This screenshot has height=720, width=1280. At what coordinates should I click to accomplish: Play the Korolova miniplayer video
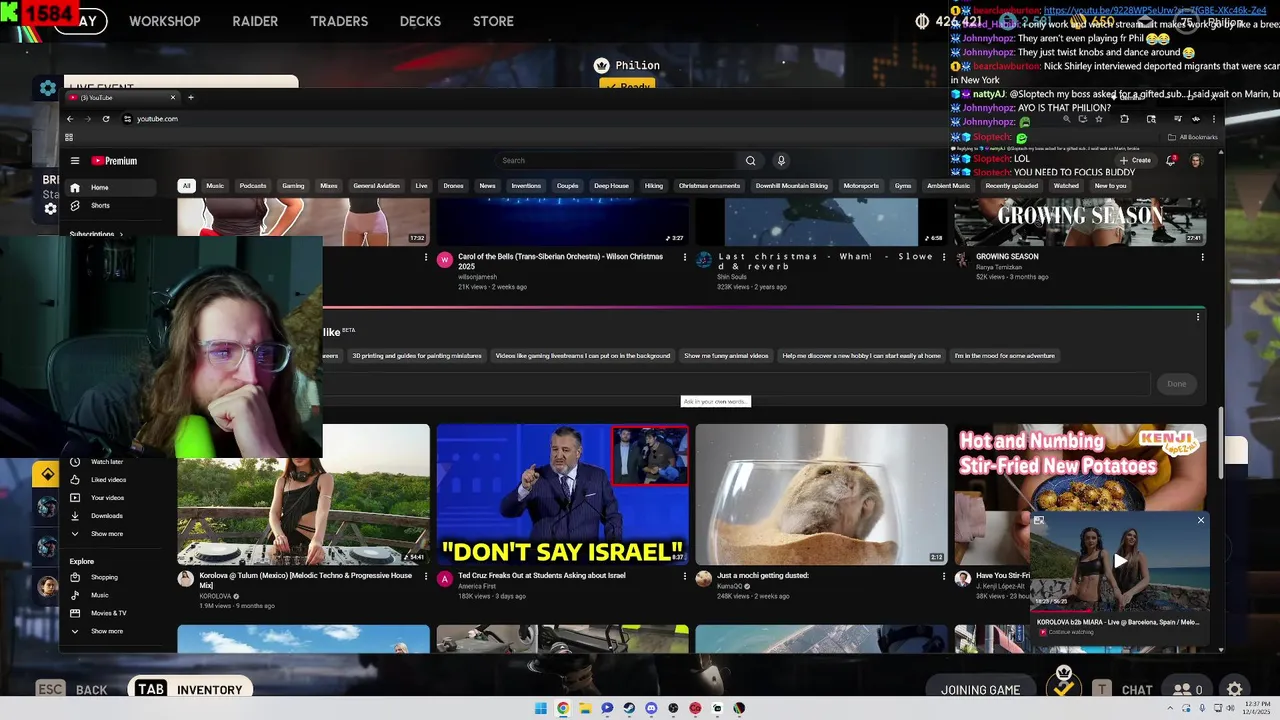1120,561
